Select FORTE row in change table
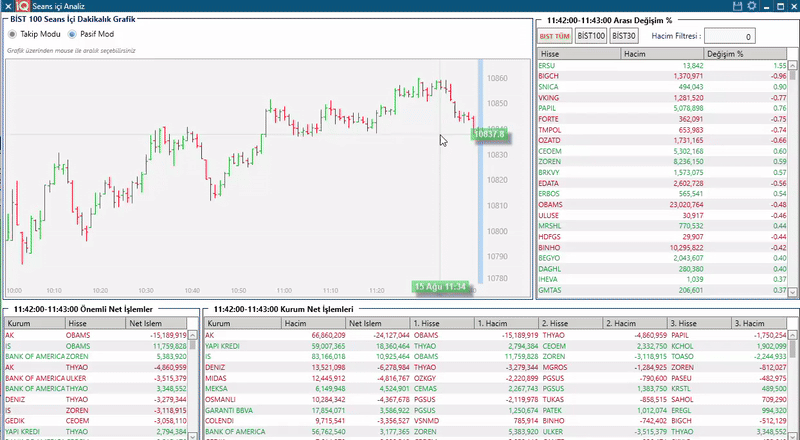Screen dimensions: 800x440 click(x=662, y=119)
